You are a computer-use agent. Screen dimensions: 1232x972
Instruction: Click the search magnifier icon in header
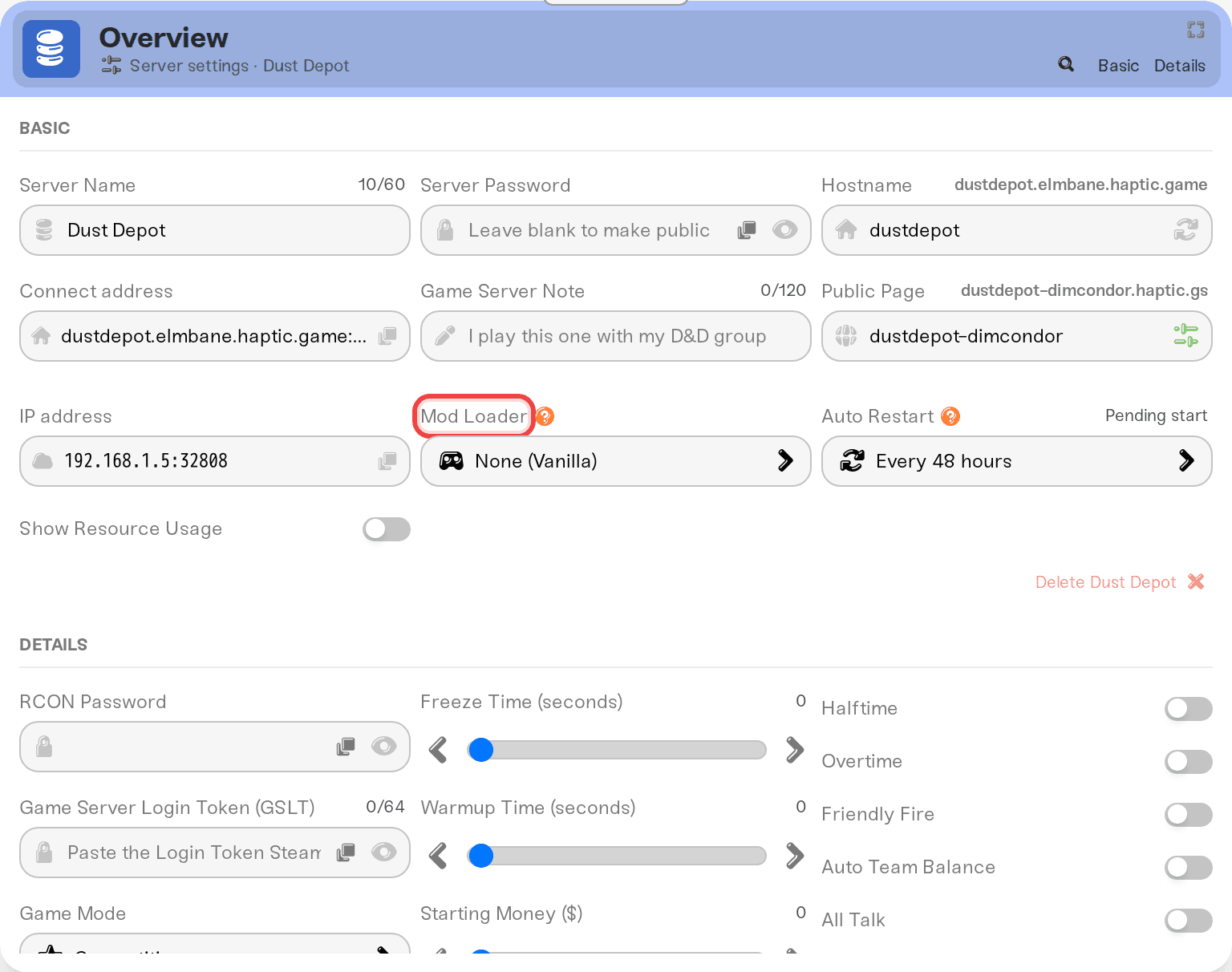tap(1066, 64)
